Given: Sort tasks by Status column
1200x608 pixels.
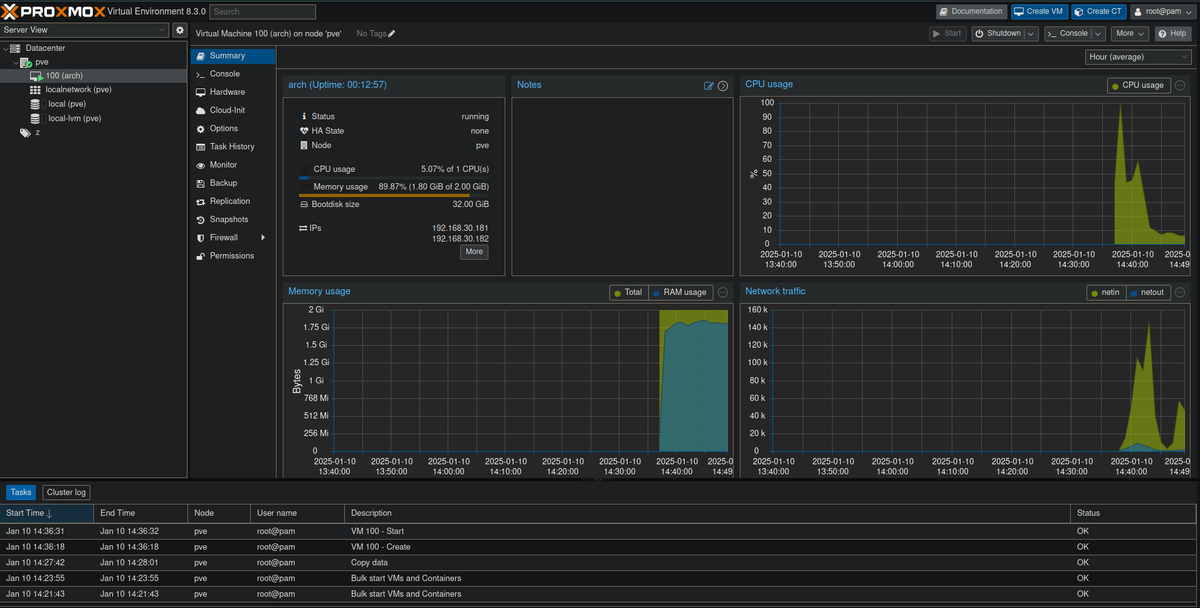Looking at the screenshot, I should pos(1133,513).
